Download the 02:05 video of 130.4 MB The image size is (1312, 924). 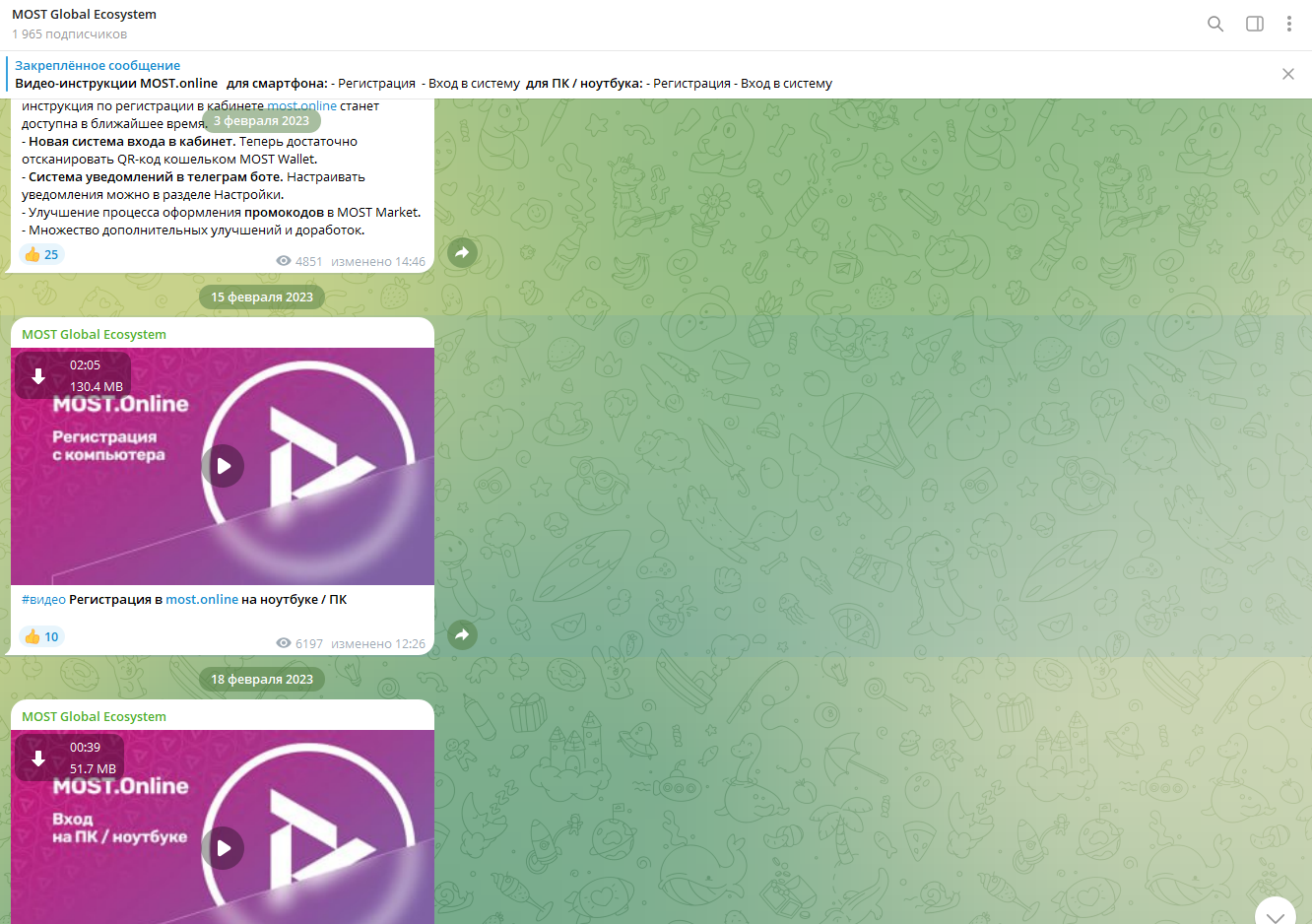pyautogui.click(x=38, y=375)
